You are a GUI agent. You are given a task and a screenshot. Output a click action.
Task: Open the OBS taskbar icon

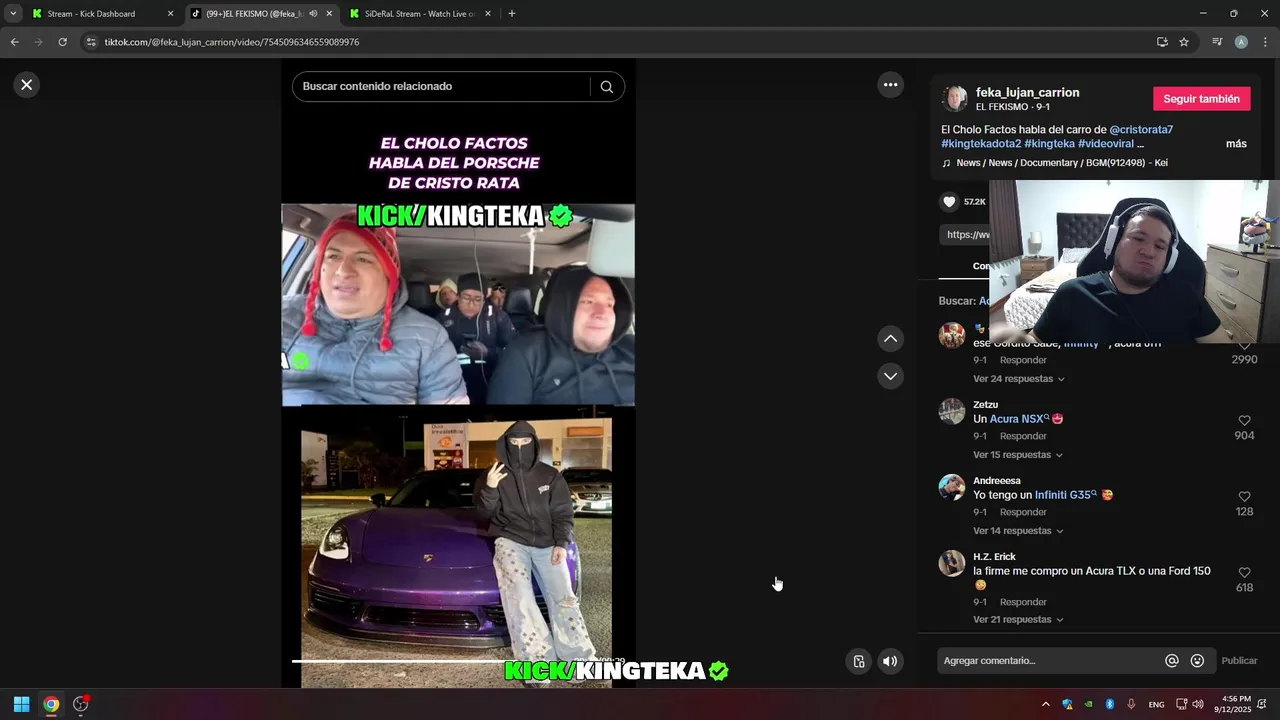pos(81,704)
